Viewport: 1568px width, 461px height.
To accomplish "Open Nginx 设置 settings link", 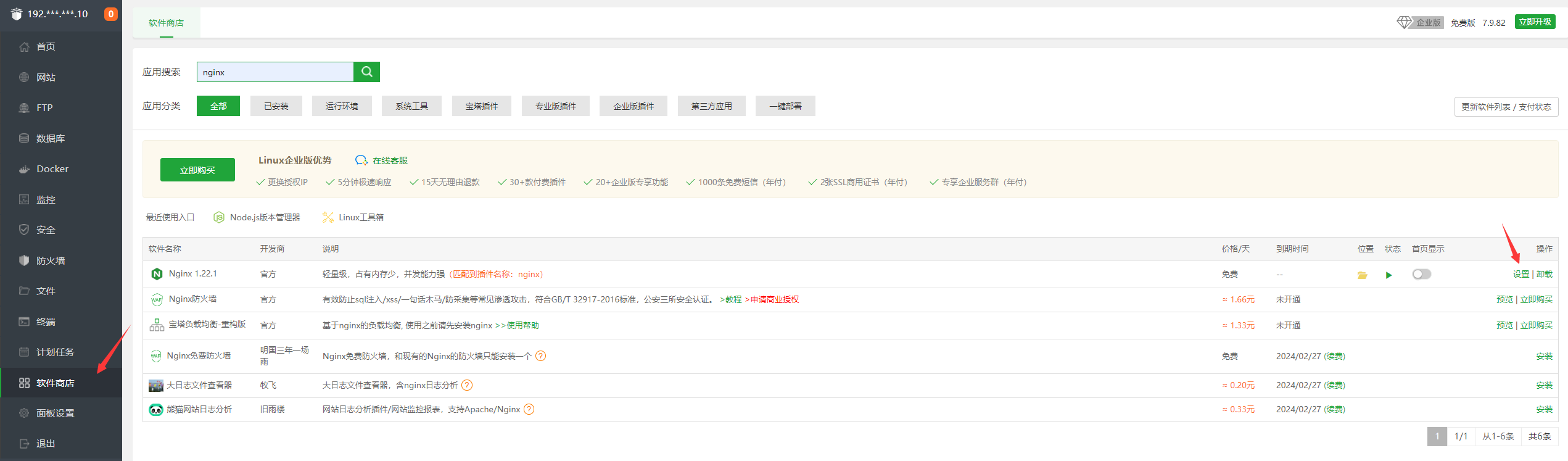I will pyautogui.click(x=1521, y=274).
